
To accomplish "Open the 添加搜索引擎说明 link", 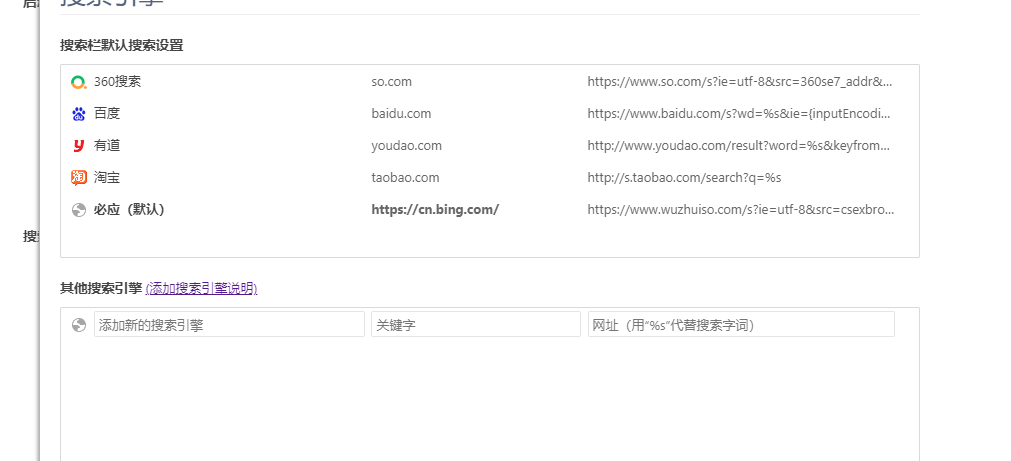I will click(x=201, y=289).
